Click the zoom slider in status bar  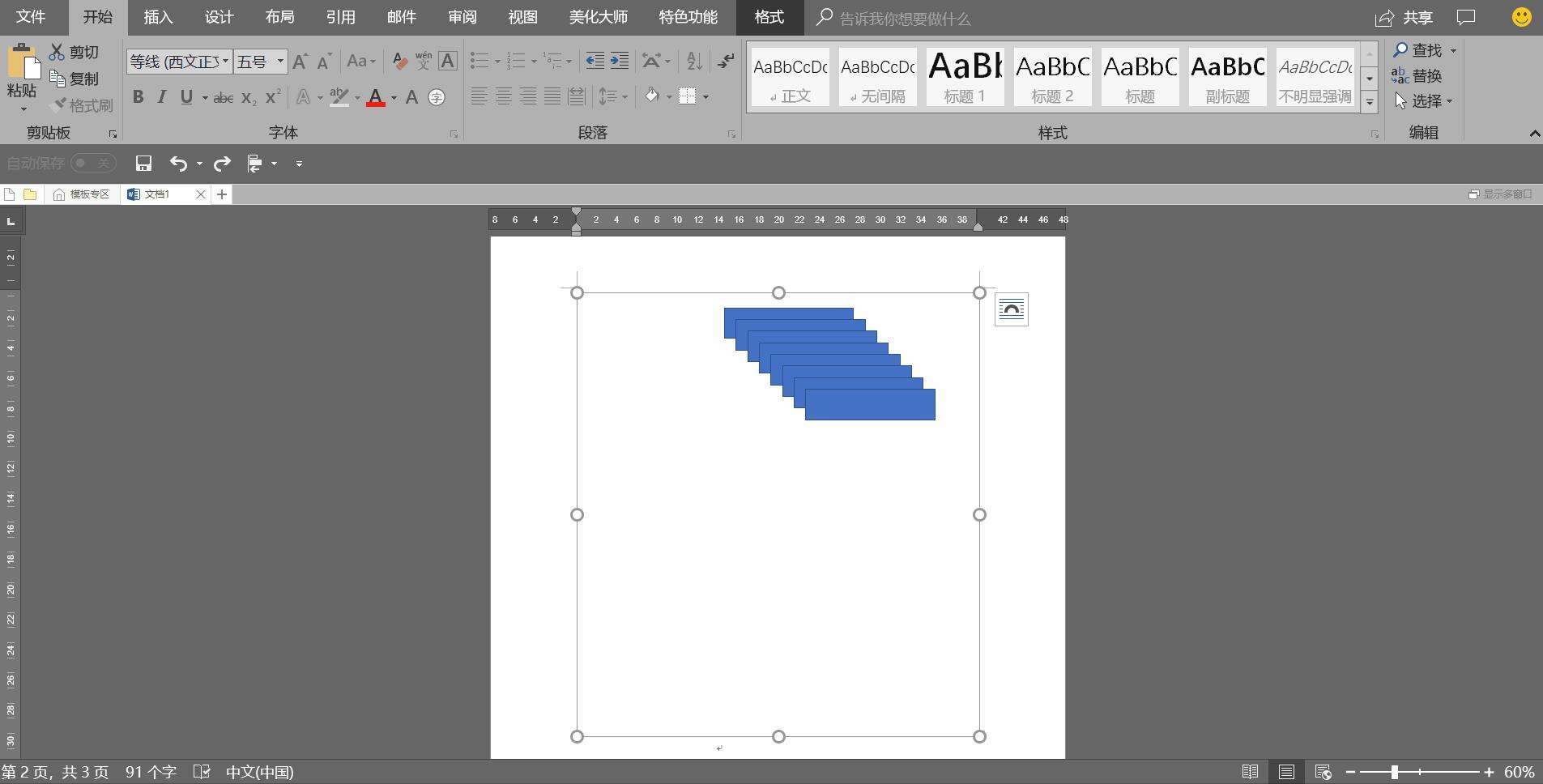pos(1394,772)
